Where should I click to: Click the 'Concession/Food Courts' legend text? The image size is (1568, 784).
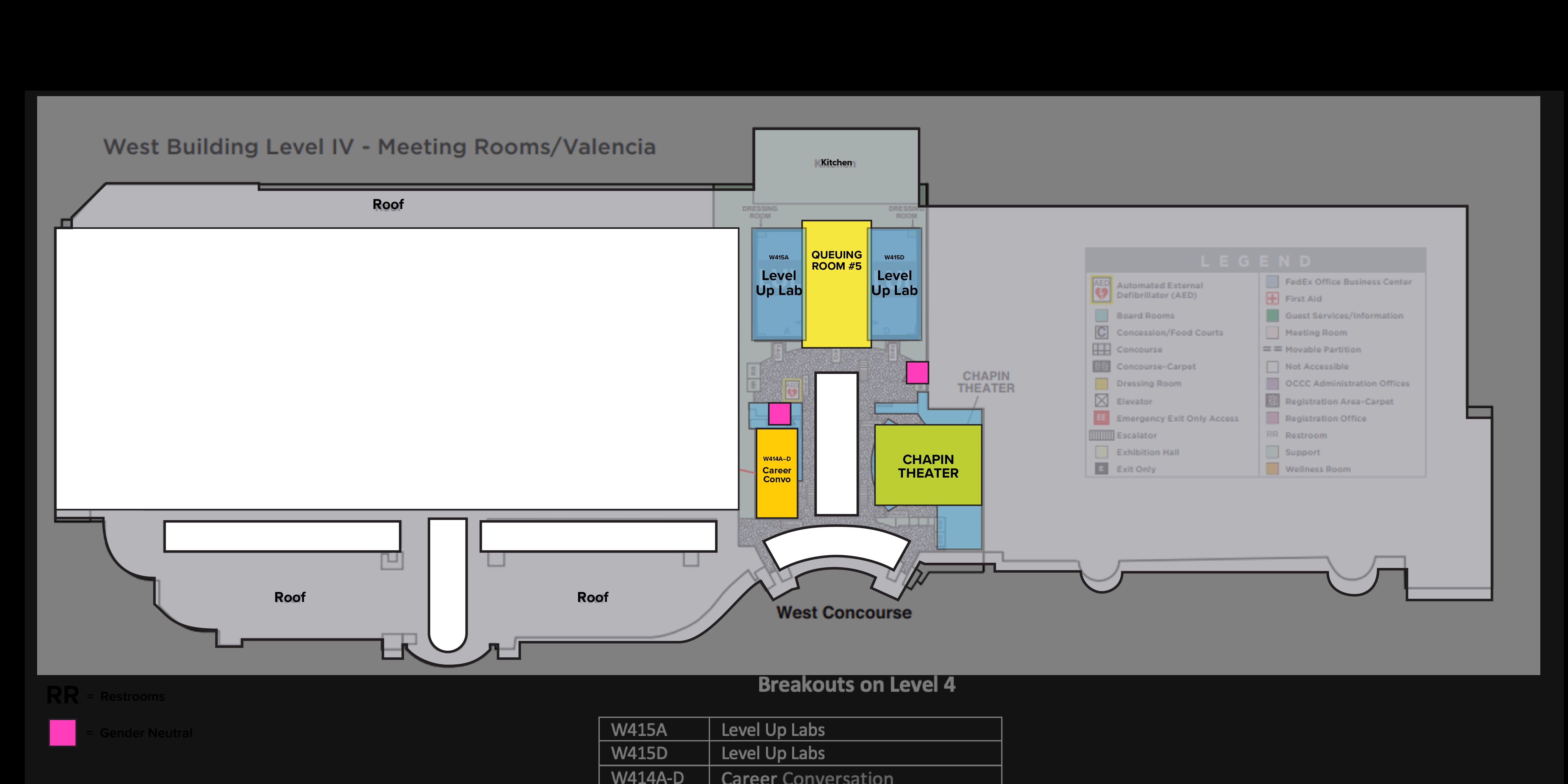click(x=1169, y=332)
